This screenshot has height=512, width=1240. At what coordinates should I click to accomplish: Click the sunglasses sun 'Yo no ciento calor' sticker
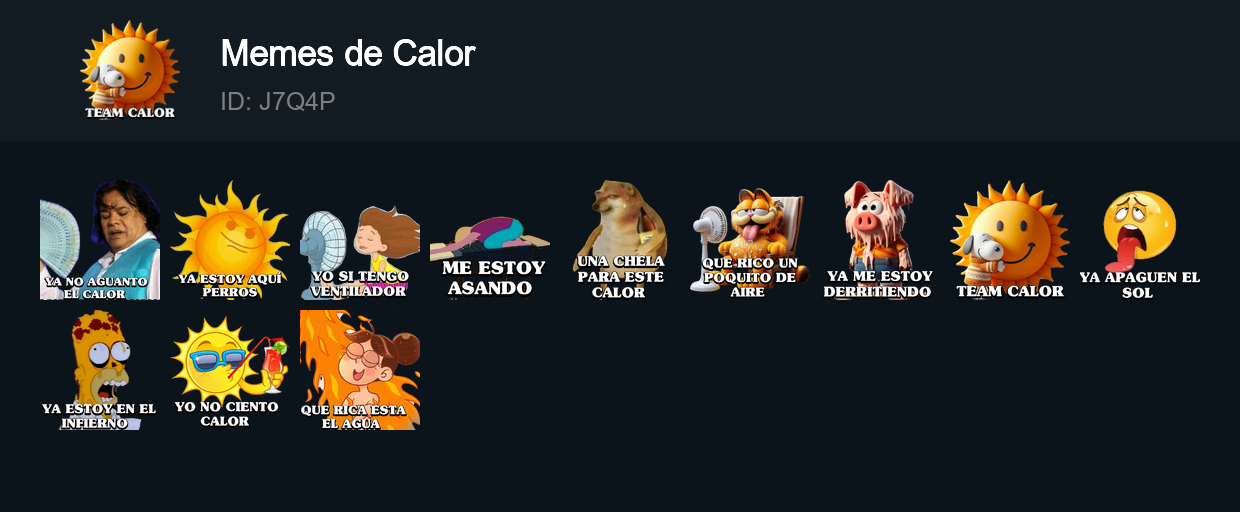pos(230,370)
